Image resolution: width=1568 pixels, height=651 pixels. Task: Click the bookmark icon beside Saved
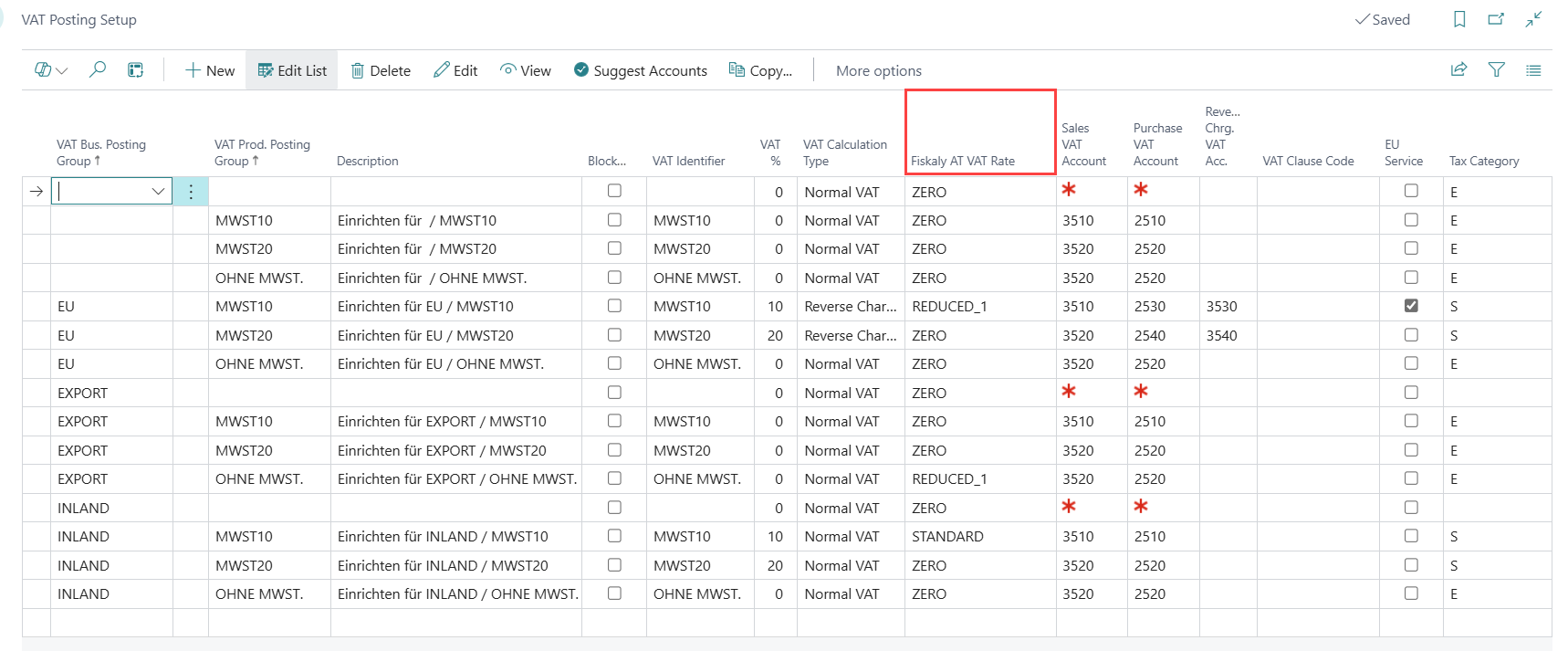coord(1459,19)
